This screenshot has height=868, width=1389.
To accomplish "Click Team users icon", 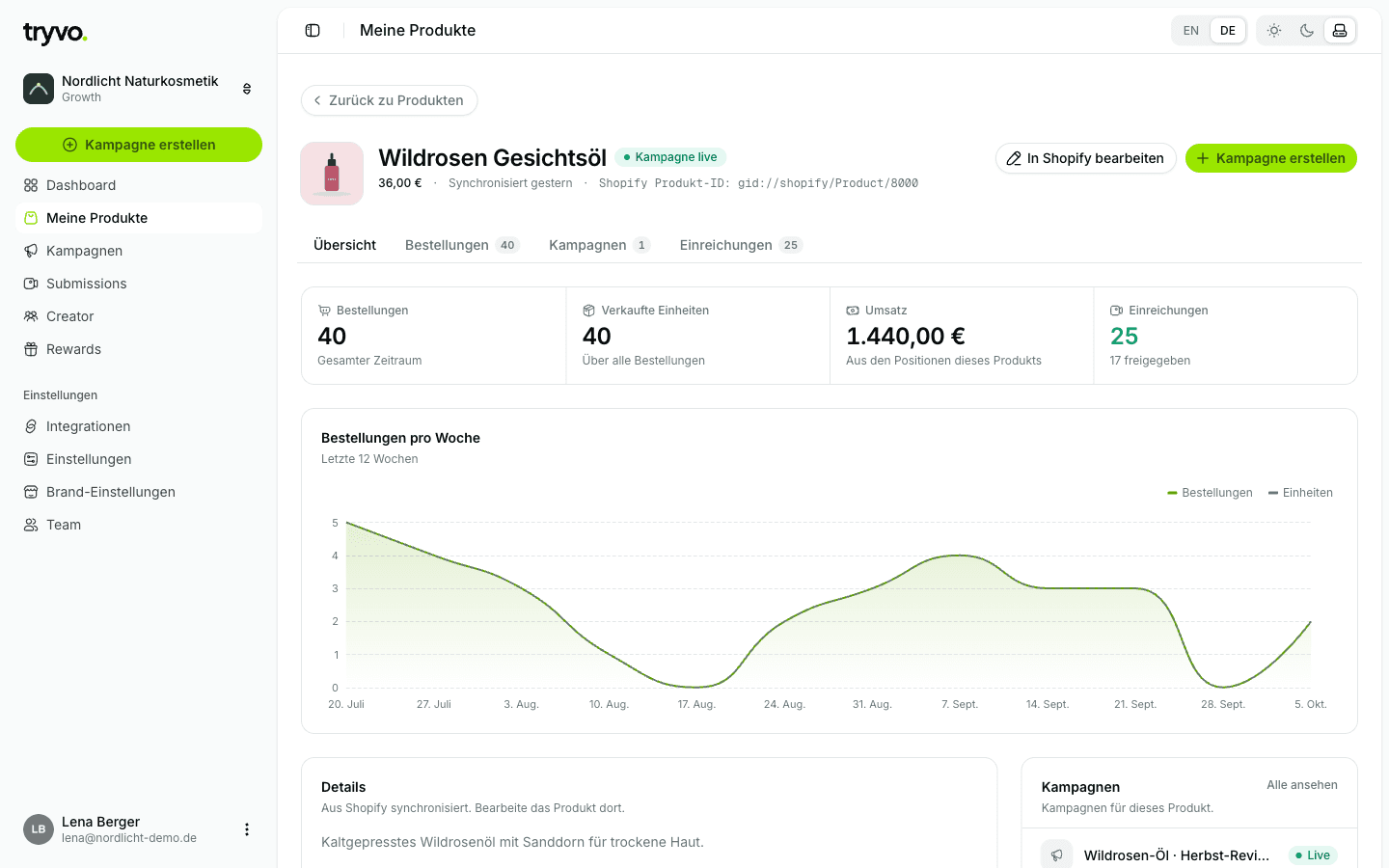I will pyautogui.click(x=31, y=525).
